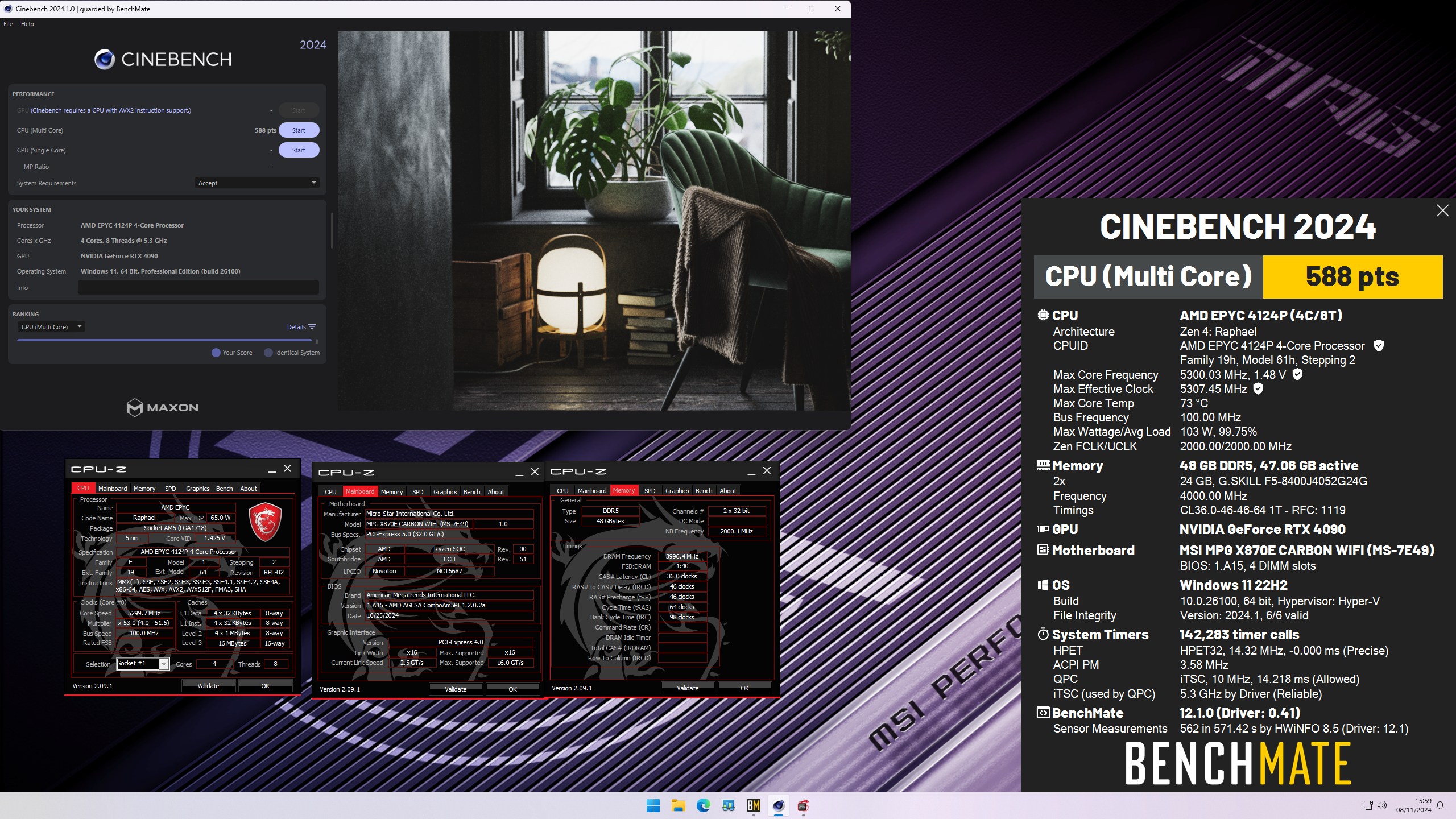Screen dimensions: 1456x819
Task: Open the Ranking CPU (Multi Core) dropdown
Action: click(51, 327)
